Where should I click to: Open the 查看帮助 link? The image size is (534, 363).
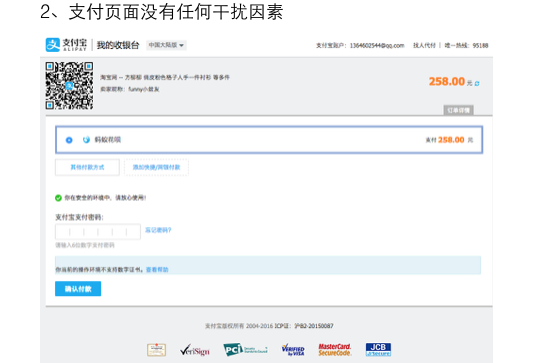[157, 270]
